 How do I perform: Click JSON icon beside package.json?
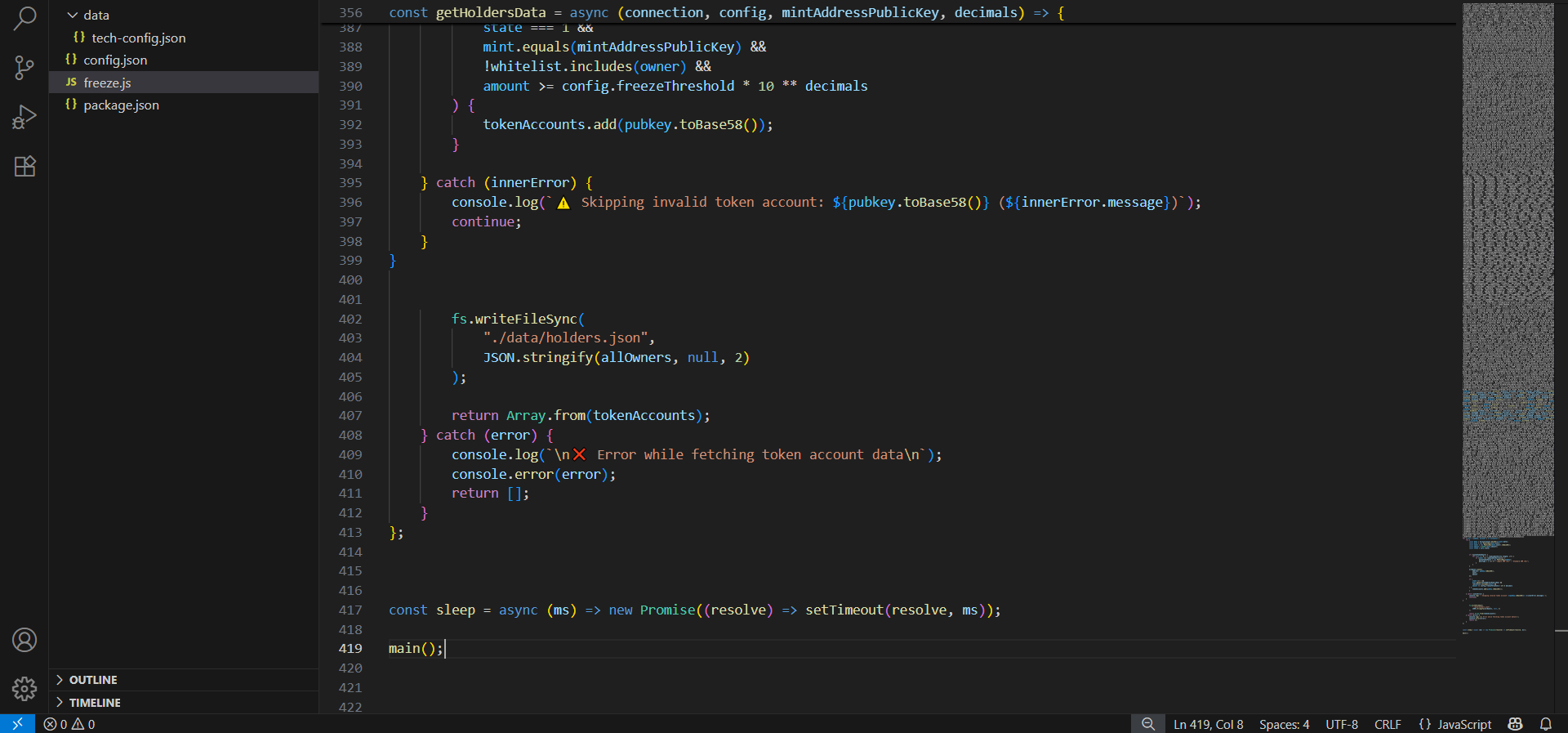click(x=71, y=105)
